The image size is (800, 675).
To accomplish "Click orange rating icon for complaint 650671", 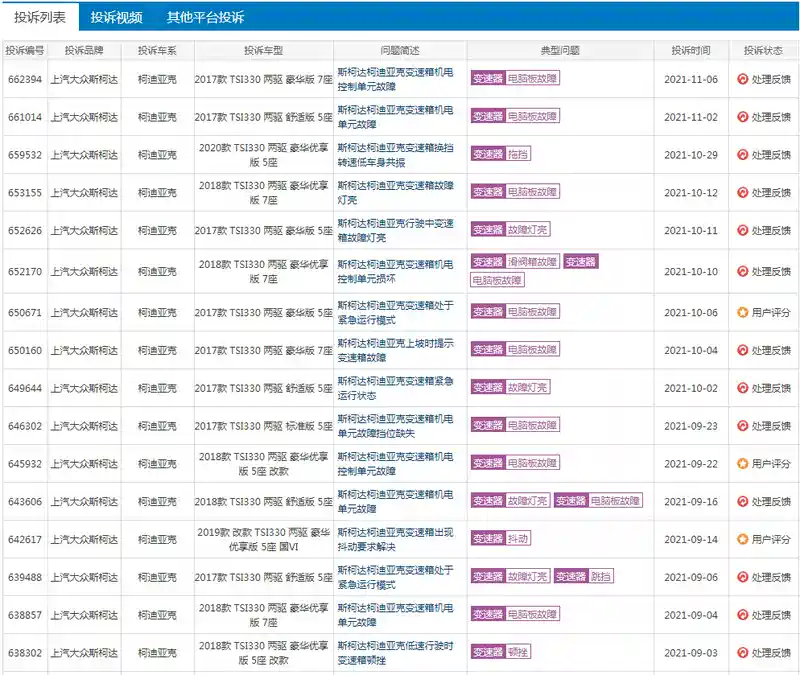I will [742, 312].
